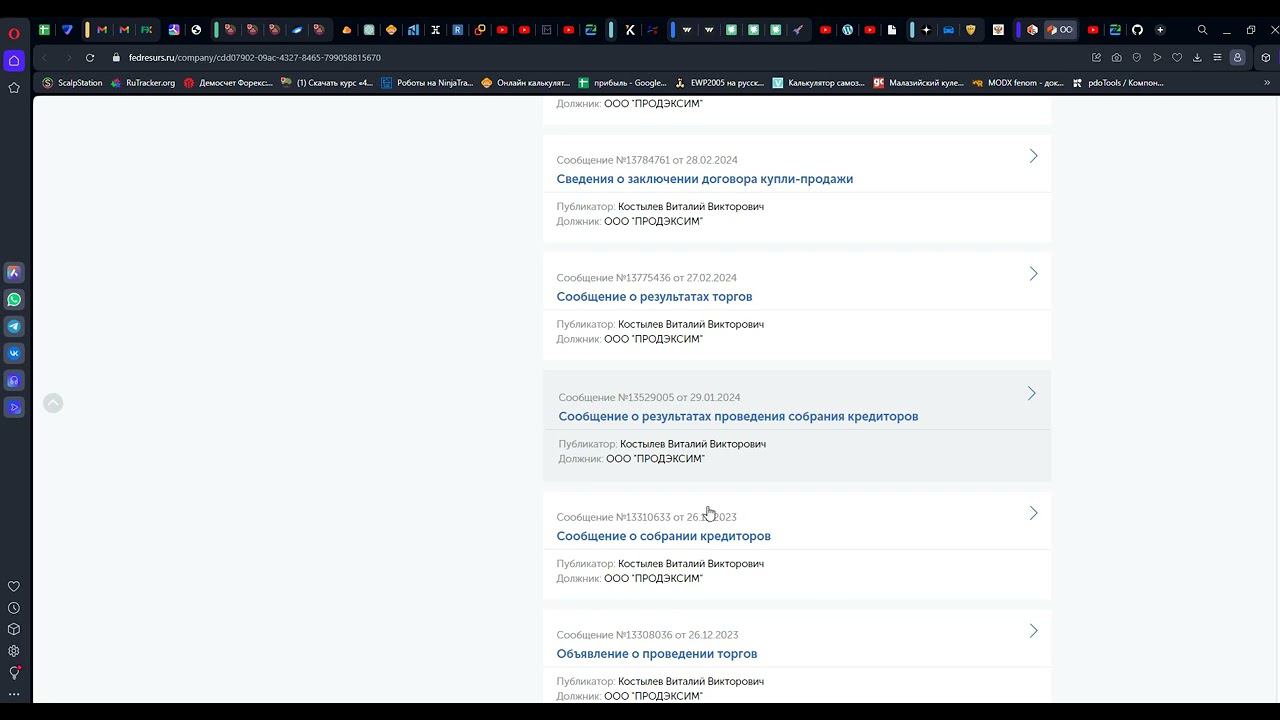
Task: Open profile account icon in toolbar
Action: [x=1237, y=57]
